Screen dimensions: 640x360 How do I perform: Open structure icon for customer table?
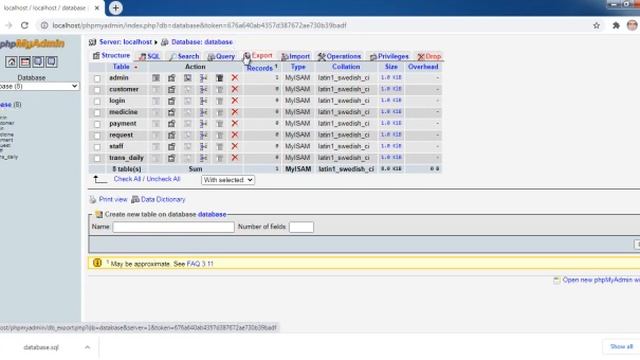coord(171,89)
